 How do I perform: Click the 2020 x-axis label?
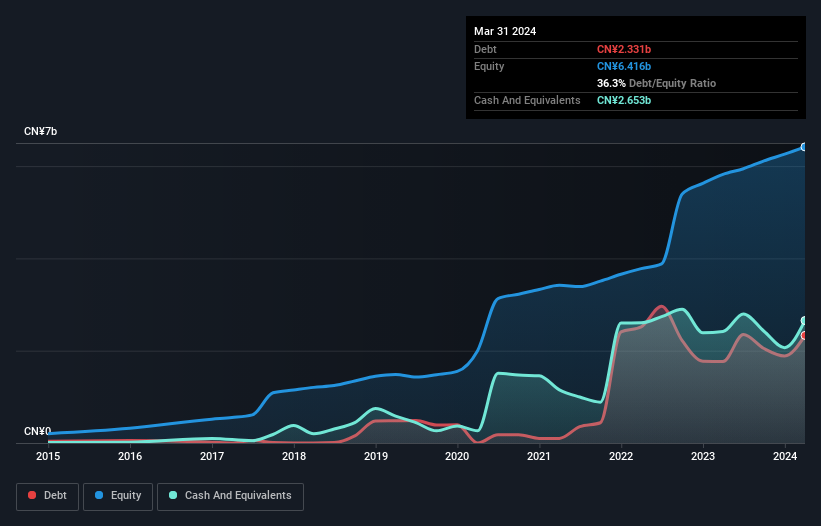coord(457,456)
